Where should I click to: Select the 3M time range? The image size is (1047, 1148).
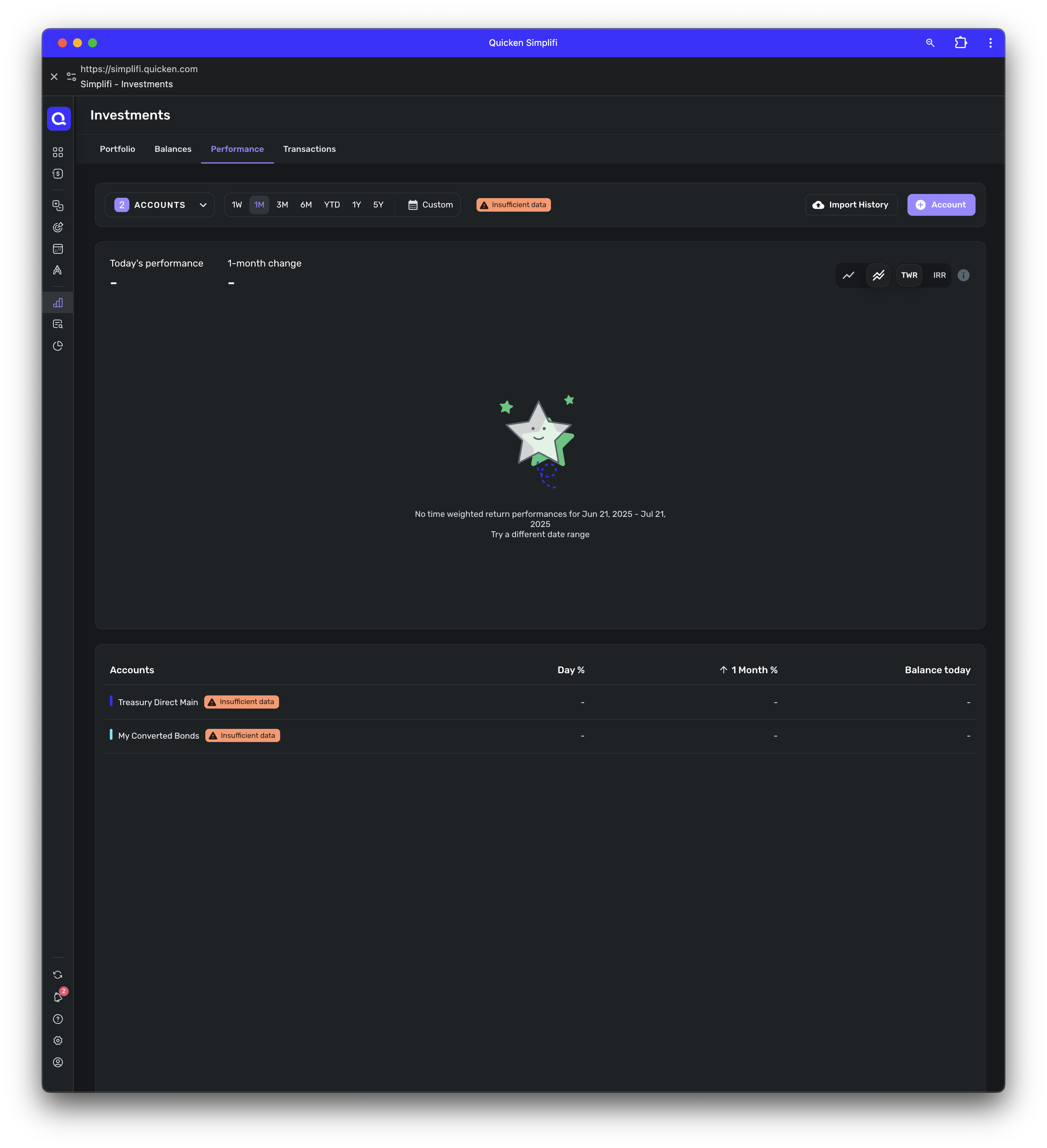point(282,205)
